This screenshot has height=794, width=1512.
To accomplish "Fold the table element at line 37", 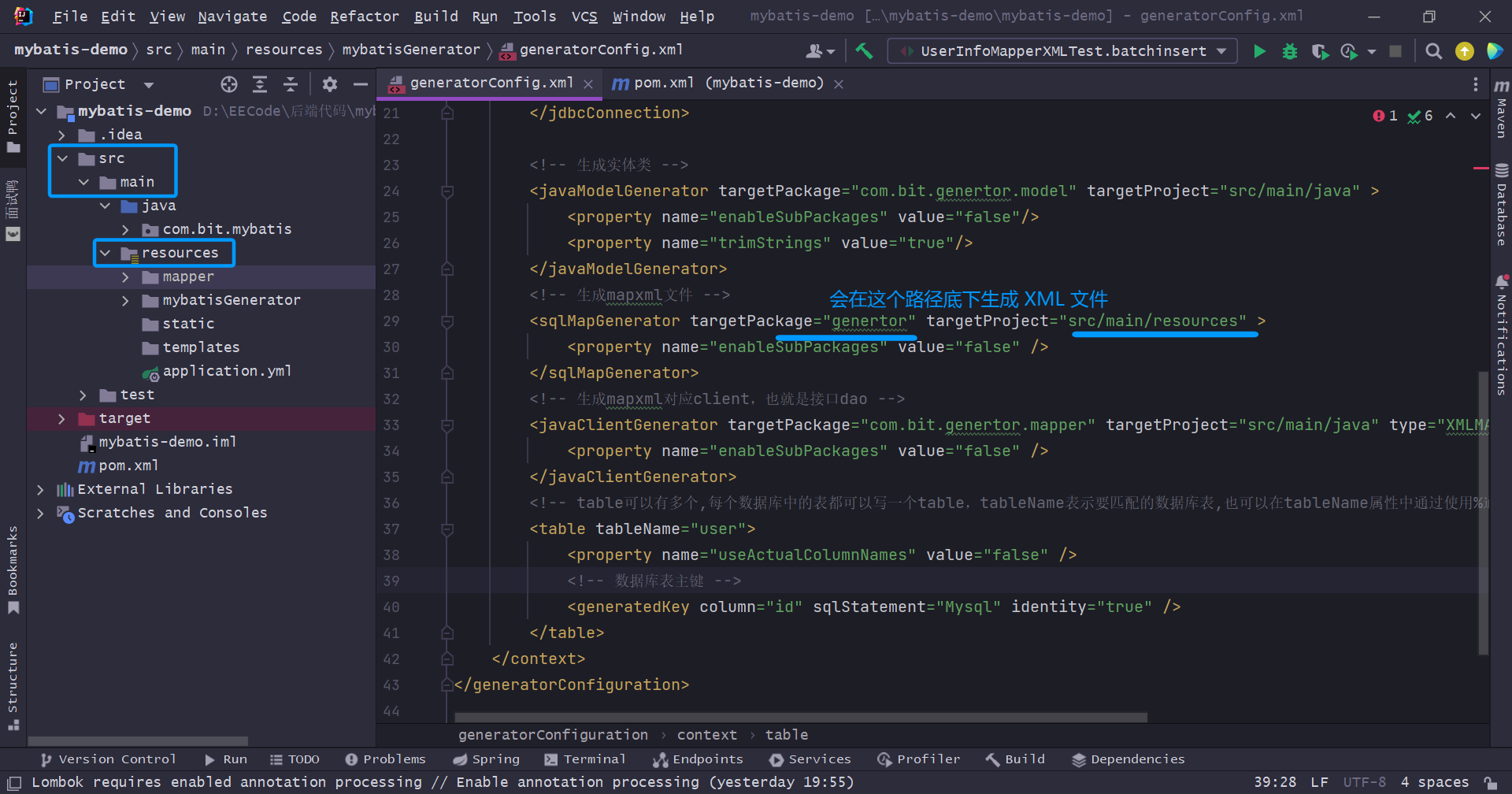I will point(447,529).
